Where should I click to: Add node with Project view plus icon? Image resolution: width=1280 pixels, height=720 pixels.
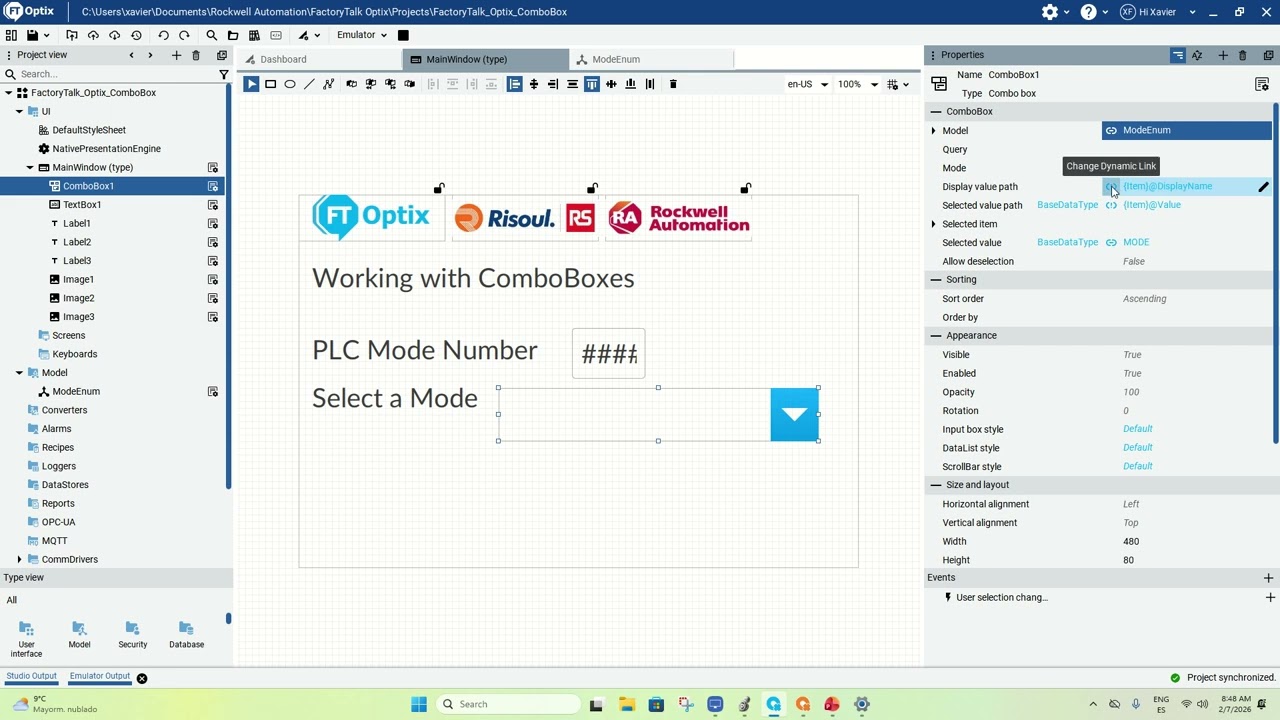(177, 55)
